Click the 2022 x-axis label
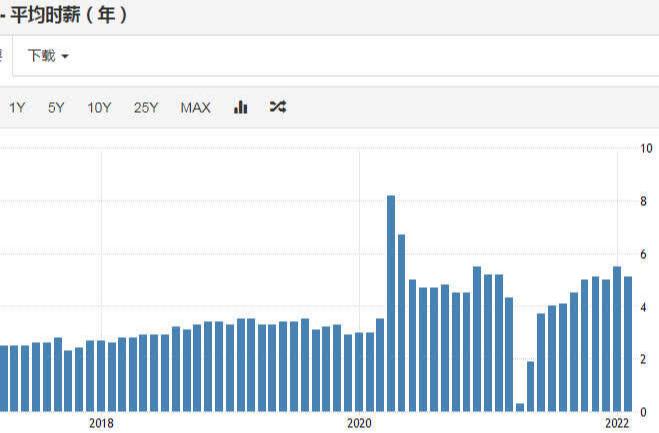659x433 pixels. tap(616, 424)
